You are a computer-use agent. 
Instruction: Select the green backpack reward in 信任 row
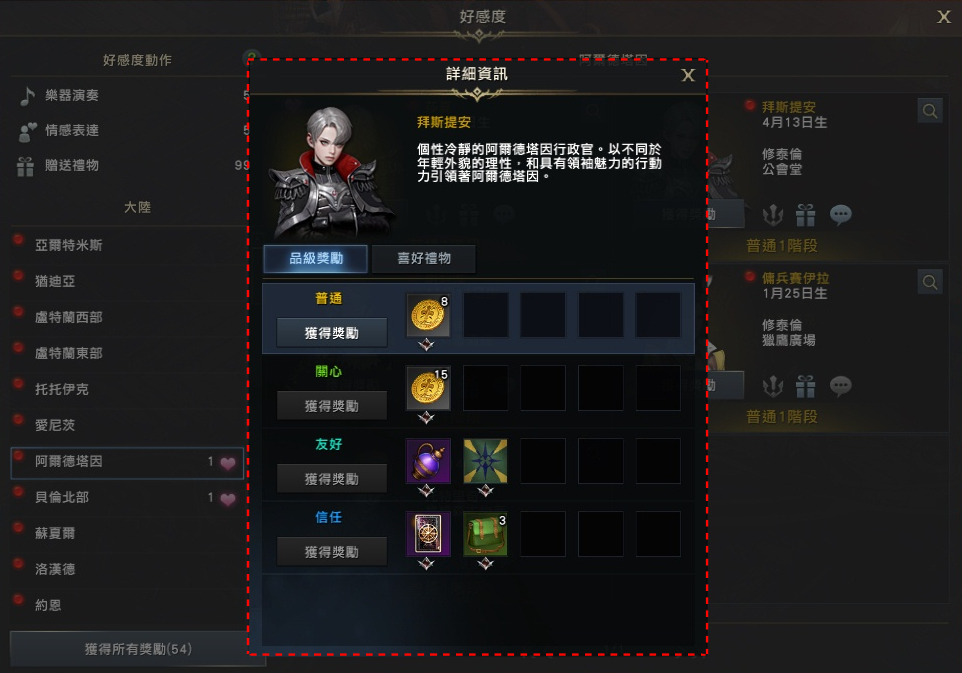pos(485,534)
